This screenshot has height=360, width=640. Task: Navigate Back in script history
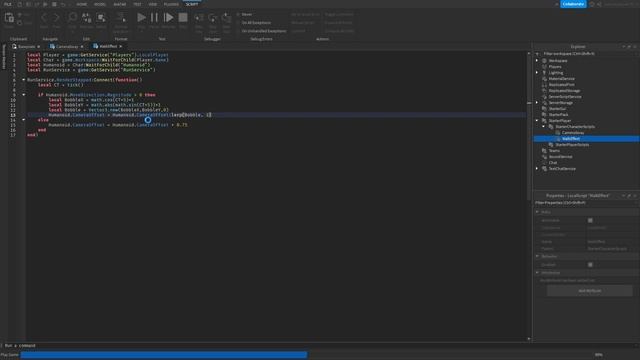[x=44, y=18]
